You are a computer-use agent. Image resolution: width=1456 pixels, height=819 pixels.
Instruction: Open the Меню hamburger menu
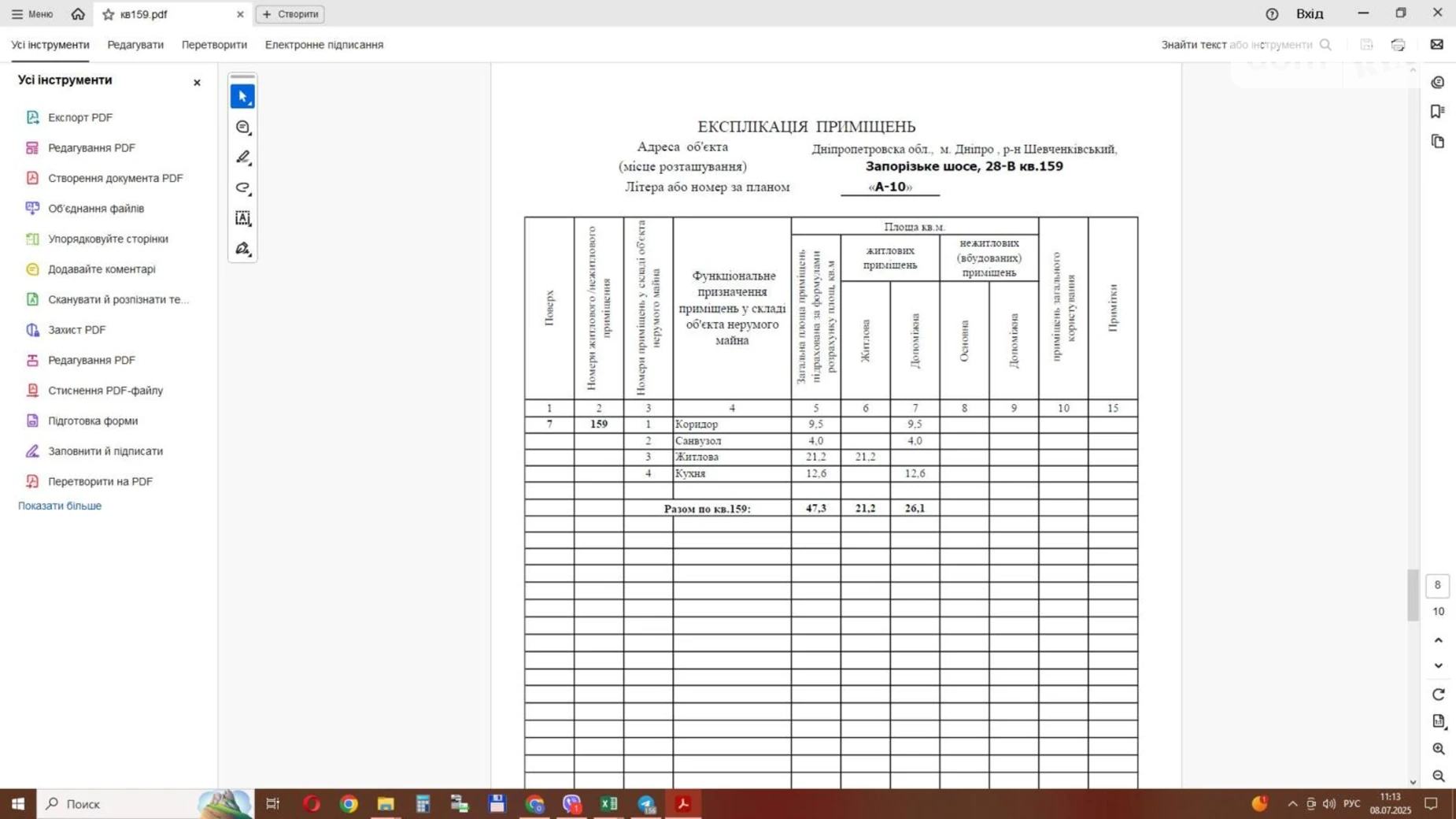point(32,14)
